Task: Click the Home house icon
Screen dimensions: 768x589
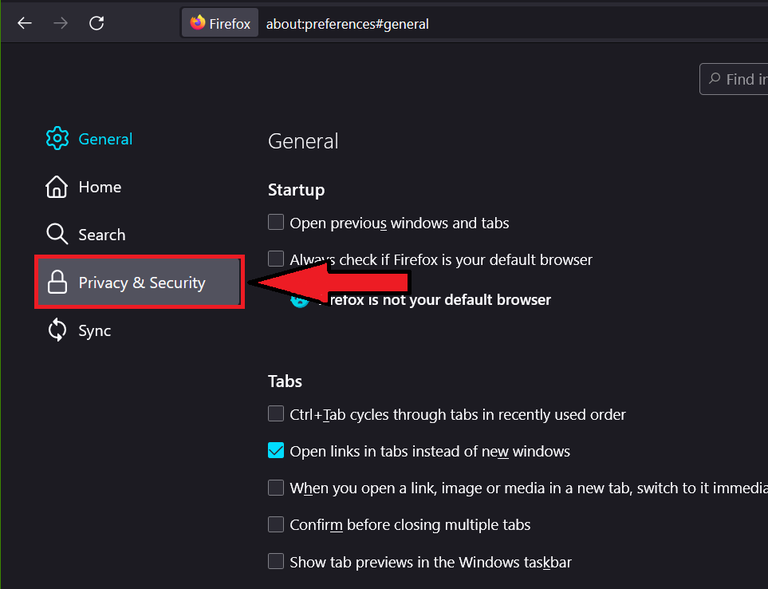Action: (57, 187)
